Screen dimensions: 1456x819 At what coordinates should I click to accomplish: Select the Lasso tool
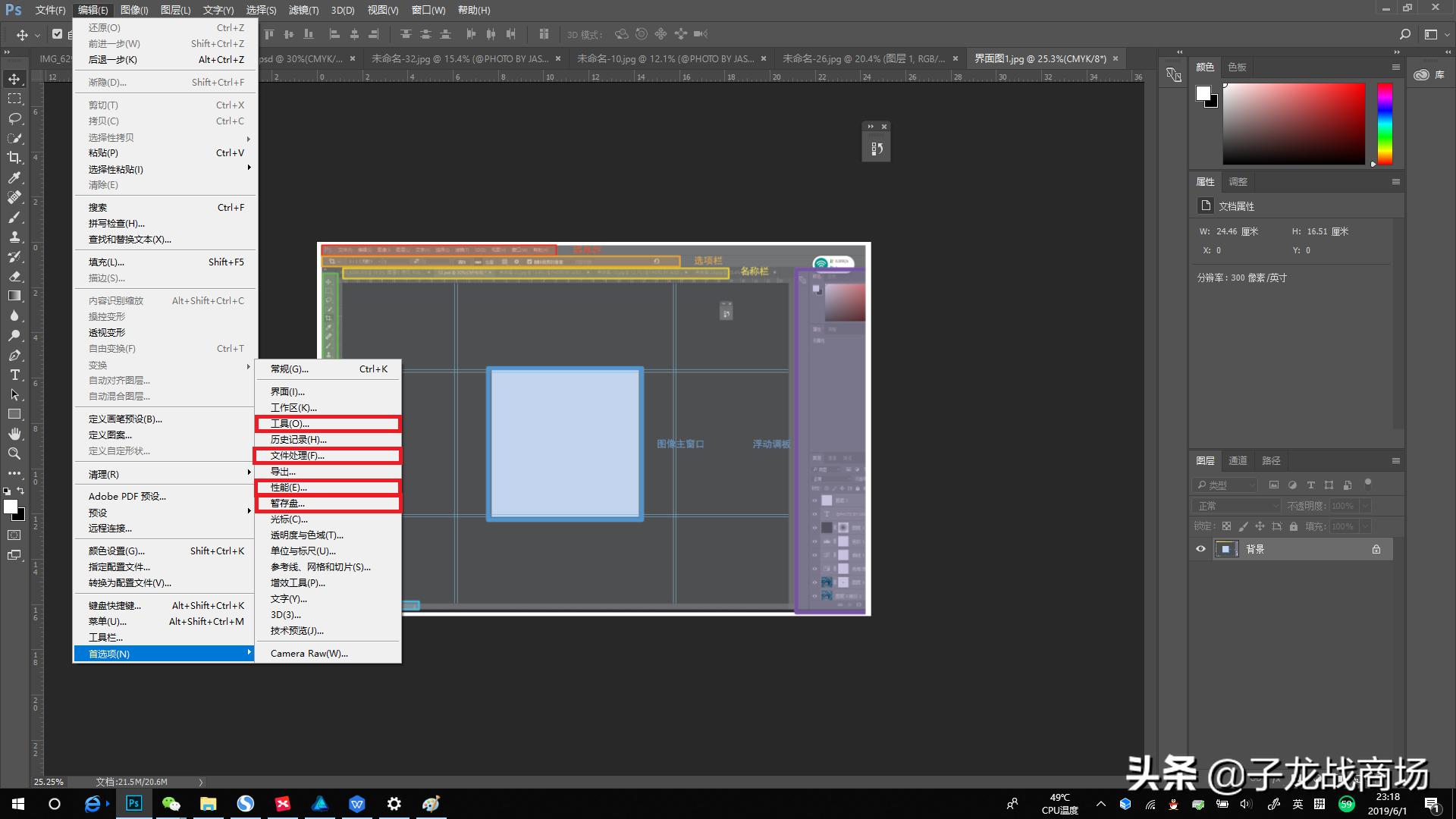pos(14,118)
